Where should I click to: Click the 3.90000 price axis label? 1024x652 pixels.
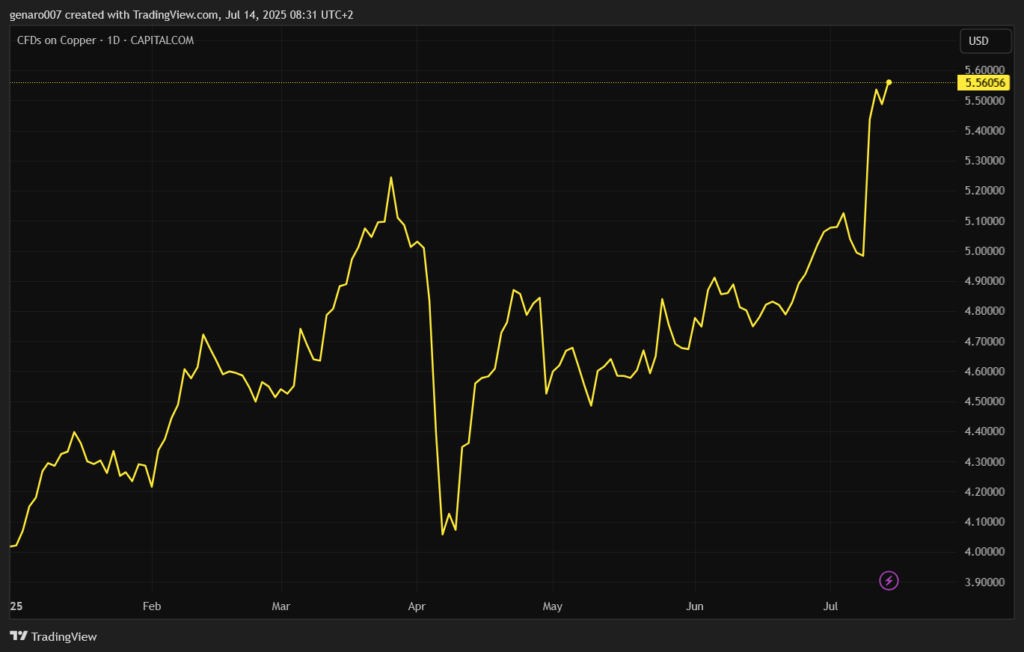[x=984, y=582]
